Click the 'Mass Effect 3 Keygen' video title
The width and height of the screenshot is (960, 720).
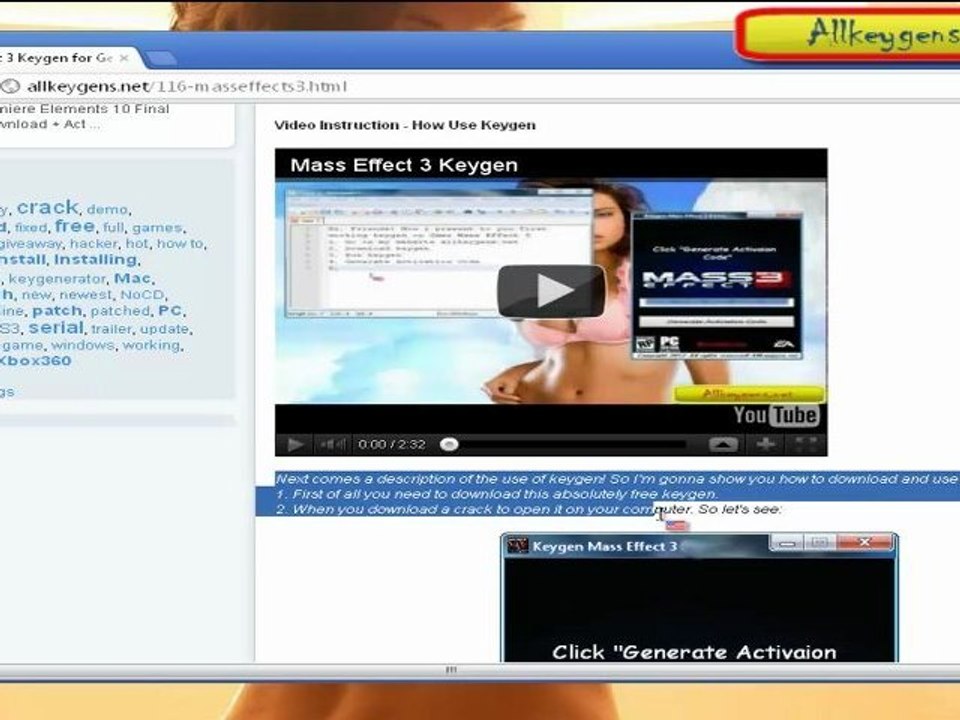(404, 165)
